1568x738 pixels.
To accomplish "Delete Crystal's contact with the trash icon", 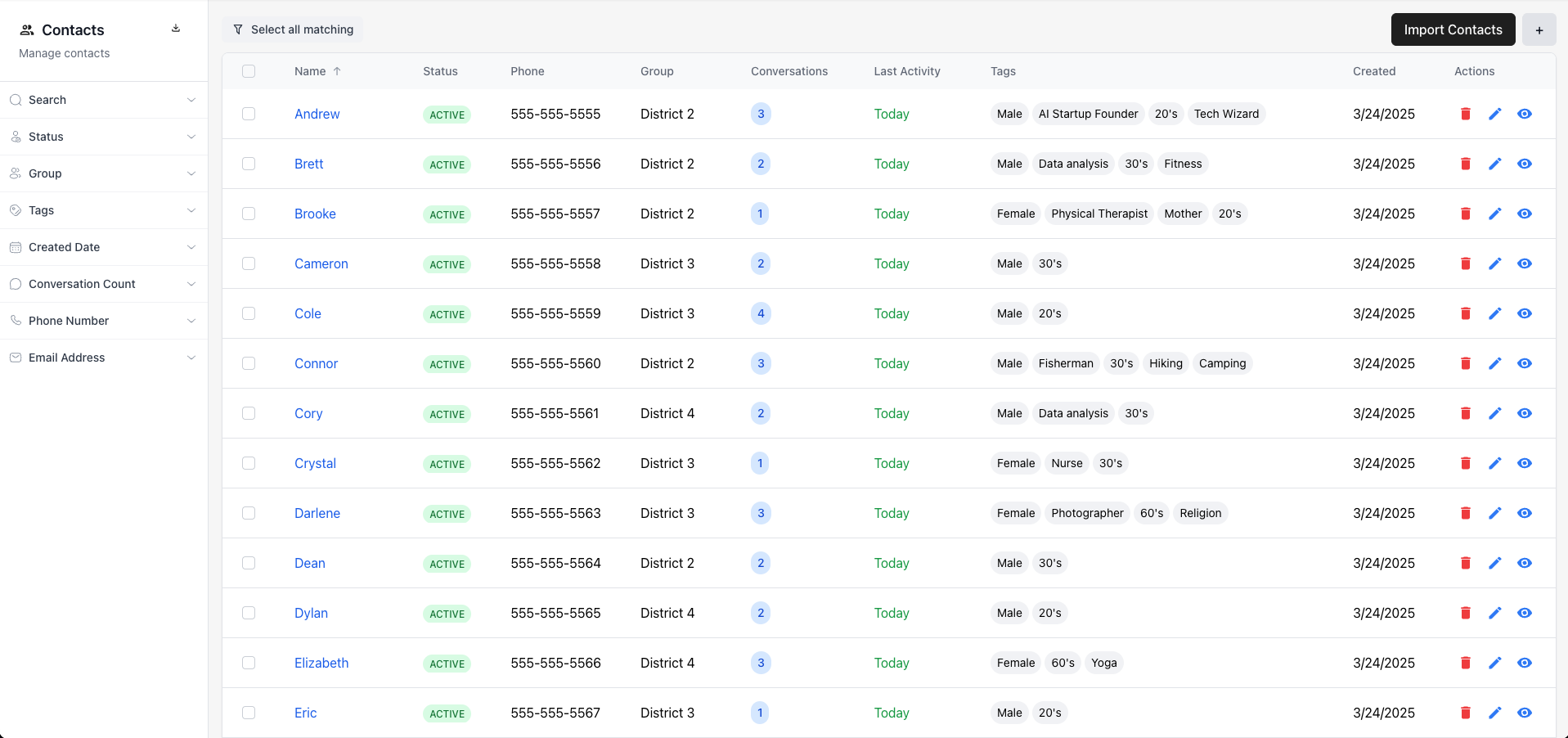I will click(1464, 463).
